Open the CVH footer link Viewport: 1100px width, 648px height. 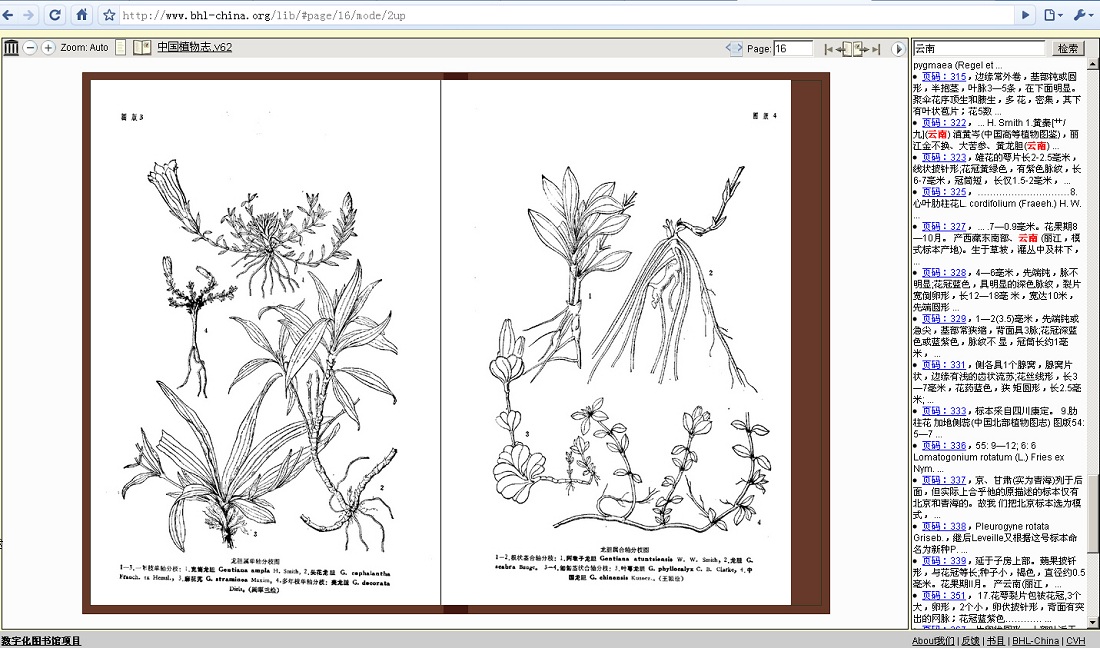pyautogui.click(x=1075, y=640)
